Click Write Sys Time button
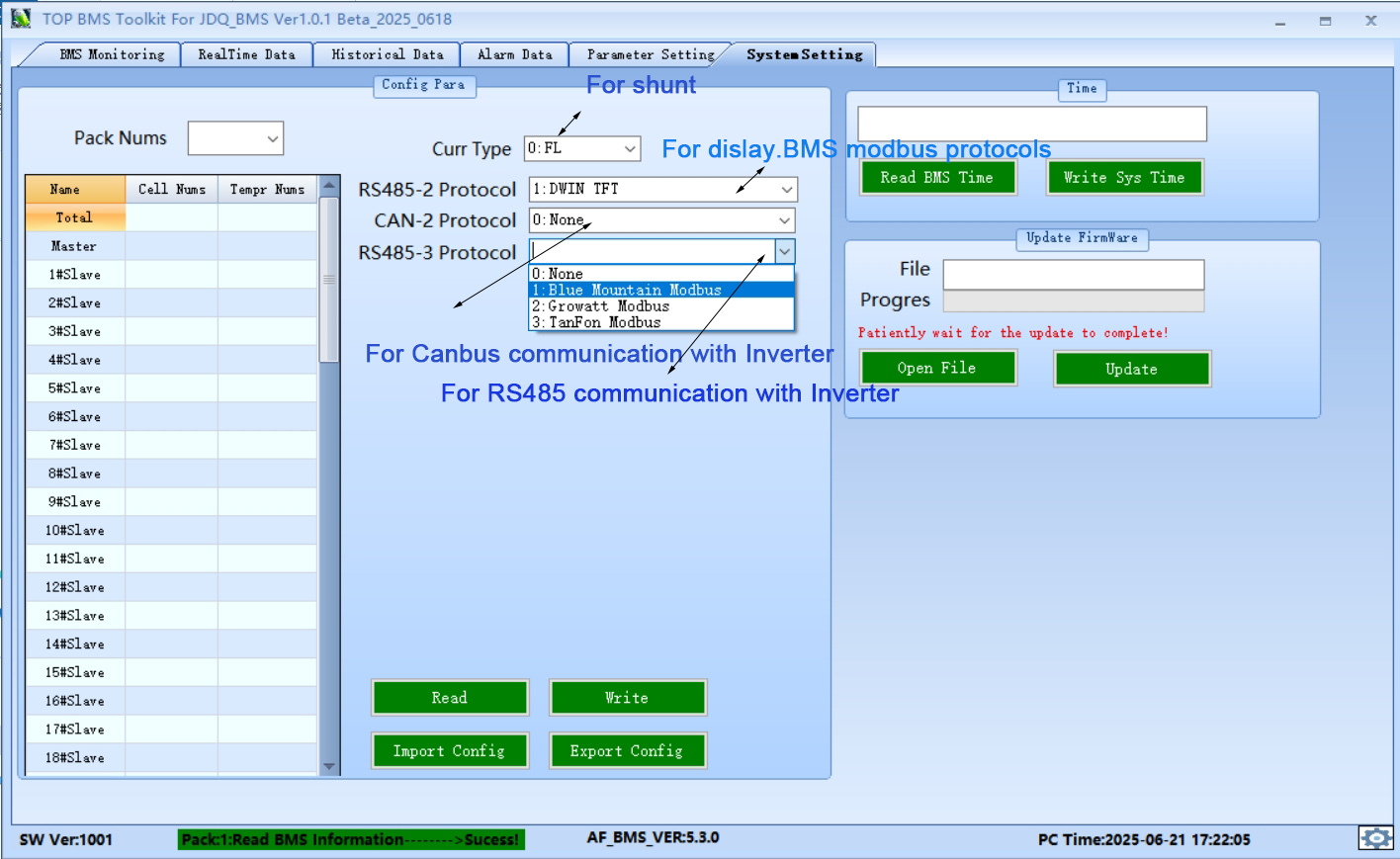1400x859 pixels. pyautogui.click(x=1125, y=177)
